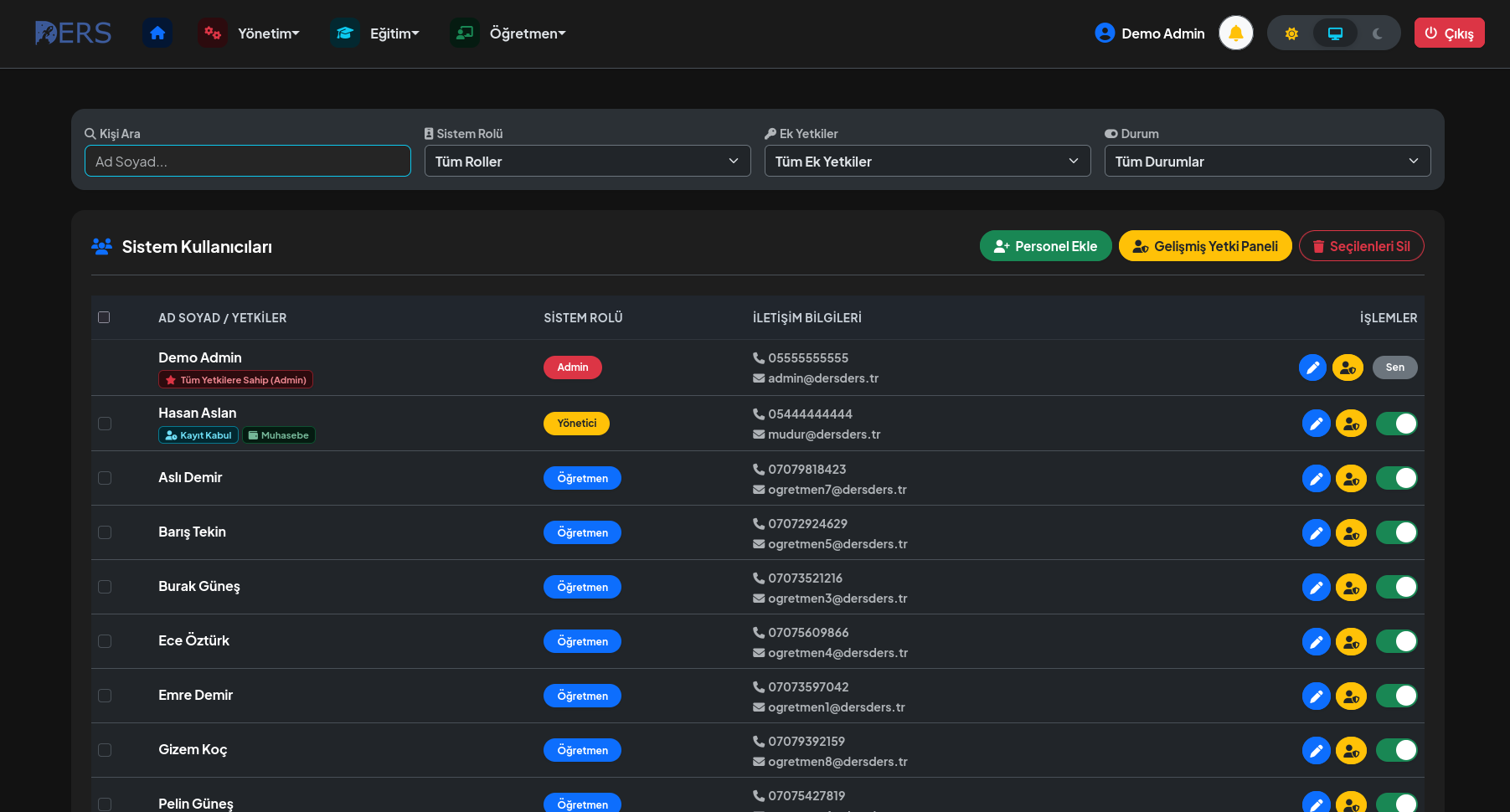Open permissions icon for Demo Admin
This screenshot has width=1510, height=812.
(1348, 367)
